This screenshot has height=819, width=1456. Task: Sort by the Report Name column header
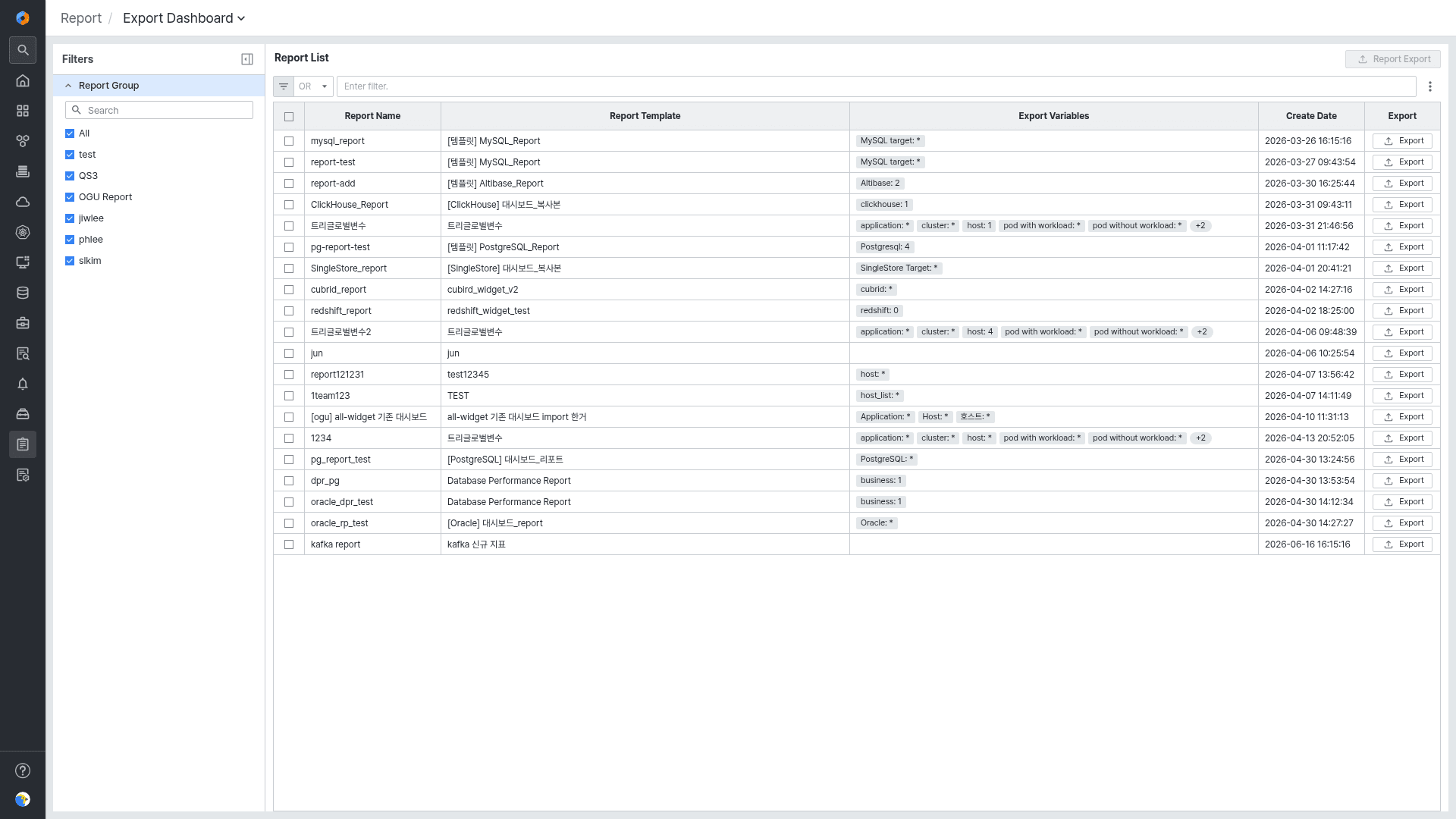[372, 116]
